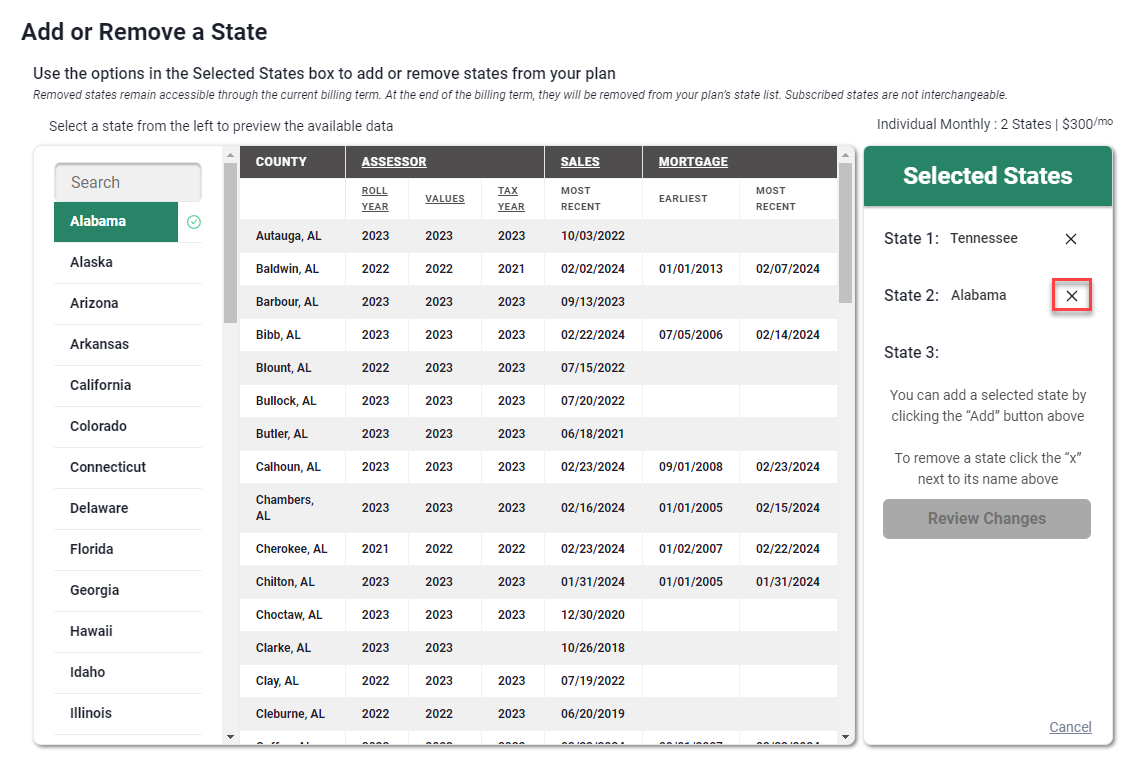Screen dimensions: 1145x765
Task: Type in the state Search field
Action: pos(128,182)
